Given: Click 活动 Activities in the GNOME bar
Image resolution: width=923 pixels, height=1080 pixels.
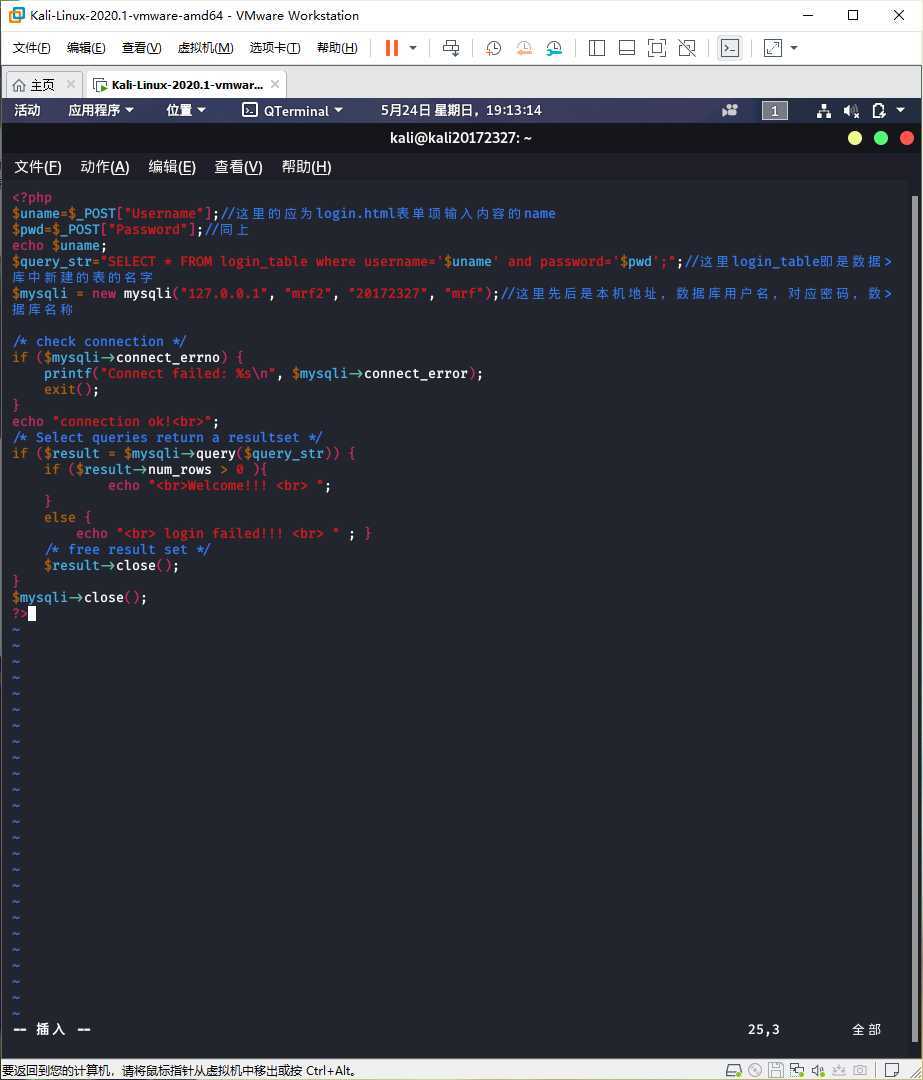Looking at the screenshot, I should click(x=28, y=110).
